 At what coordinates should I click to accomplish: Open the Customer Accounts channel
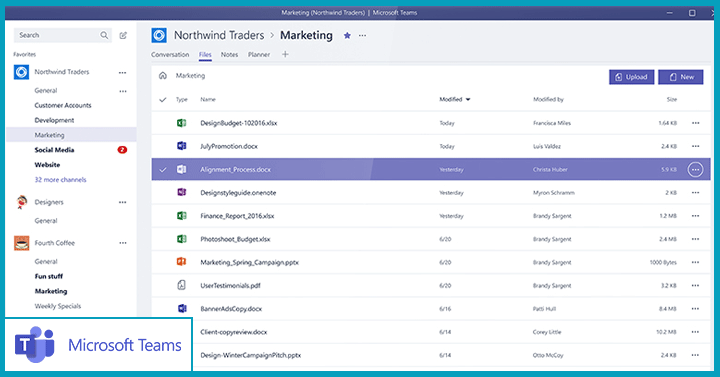63,105
